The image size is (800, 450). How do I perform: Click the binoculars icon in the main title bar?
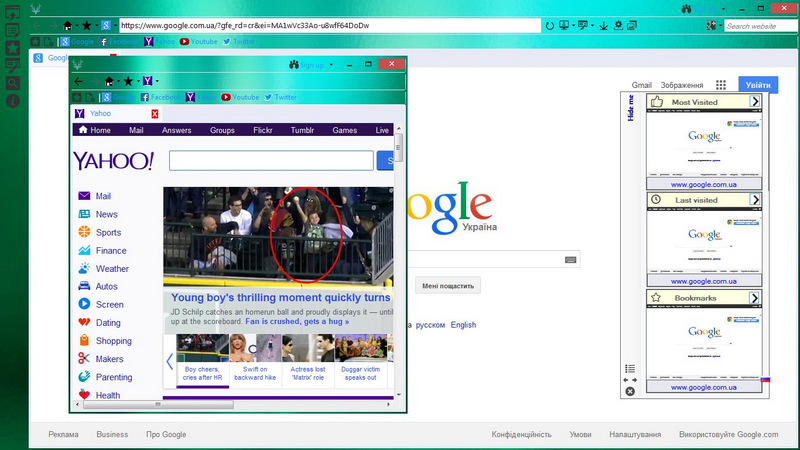[686, 9]
